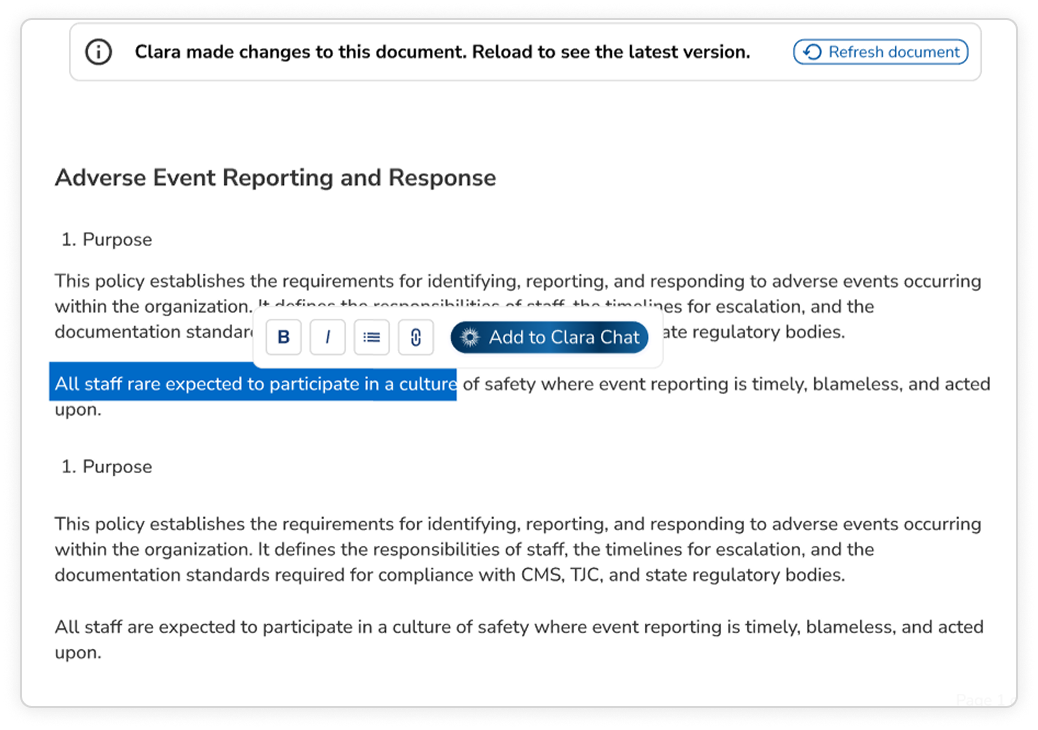Add selection to Clara Chat
The height and width of the screenshot is (730, 1038).
[549, 338]
